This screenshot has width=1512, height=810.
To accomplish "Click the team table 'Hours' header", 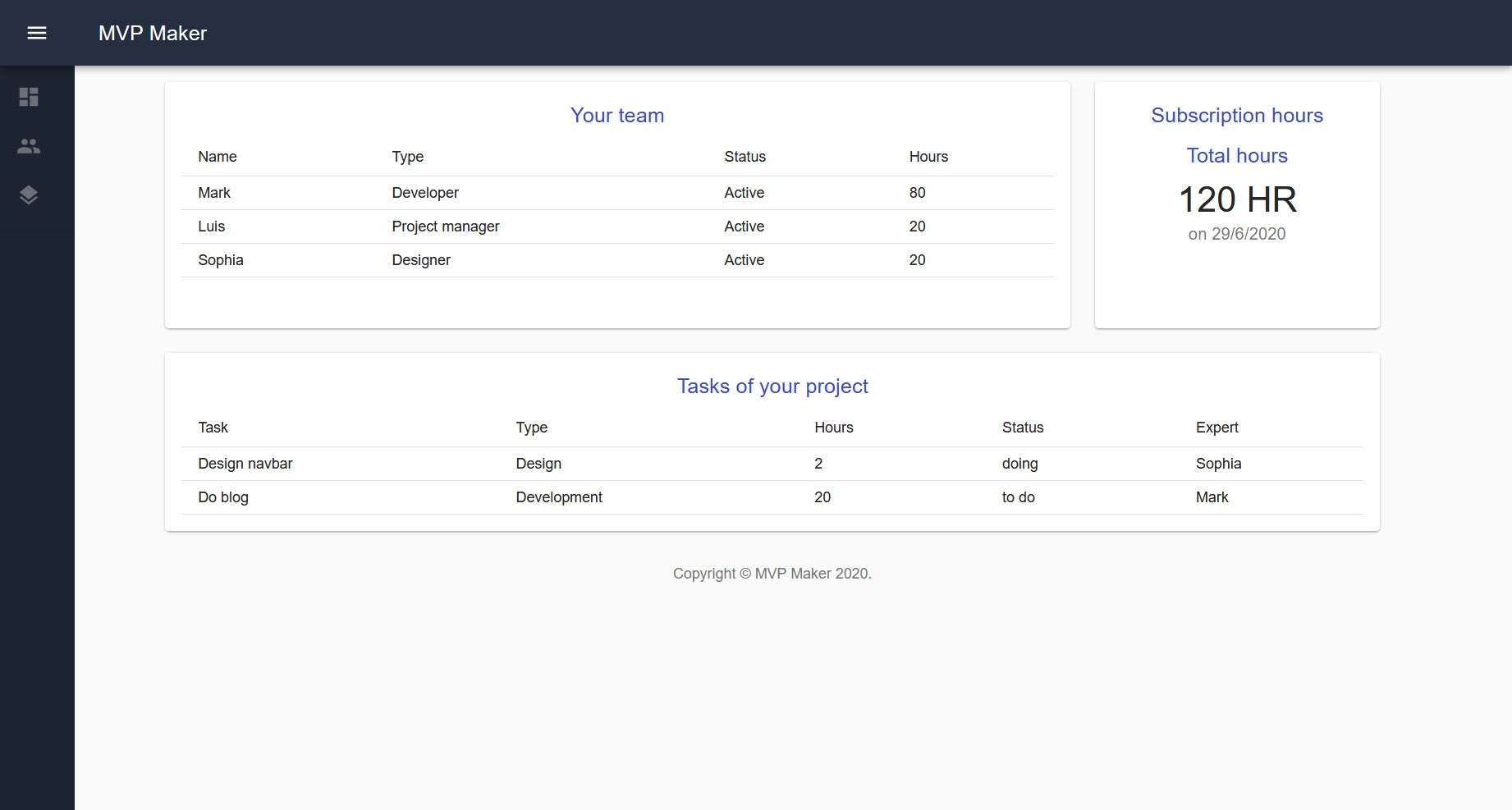I will pyautogui.click(x=928, y=157).
